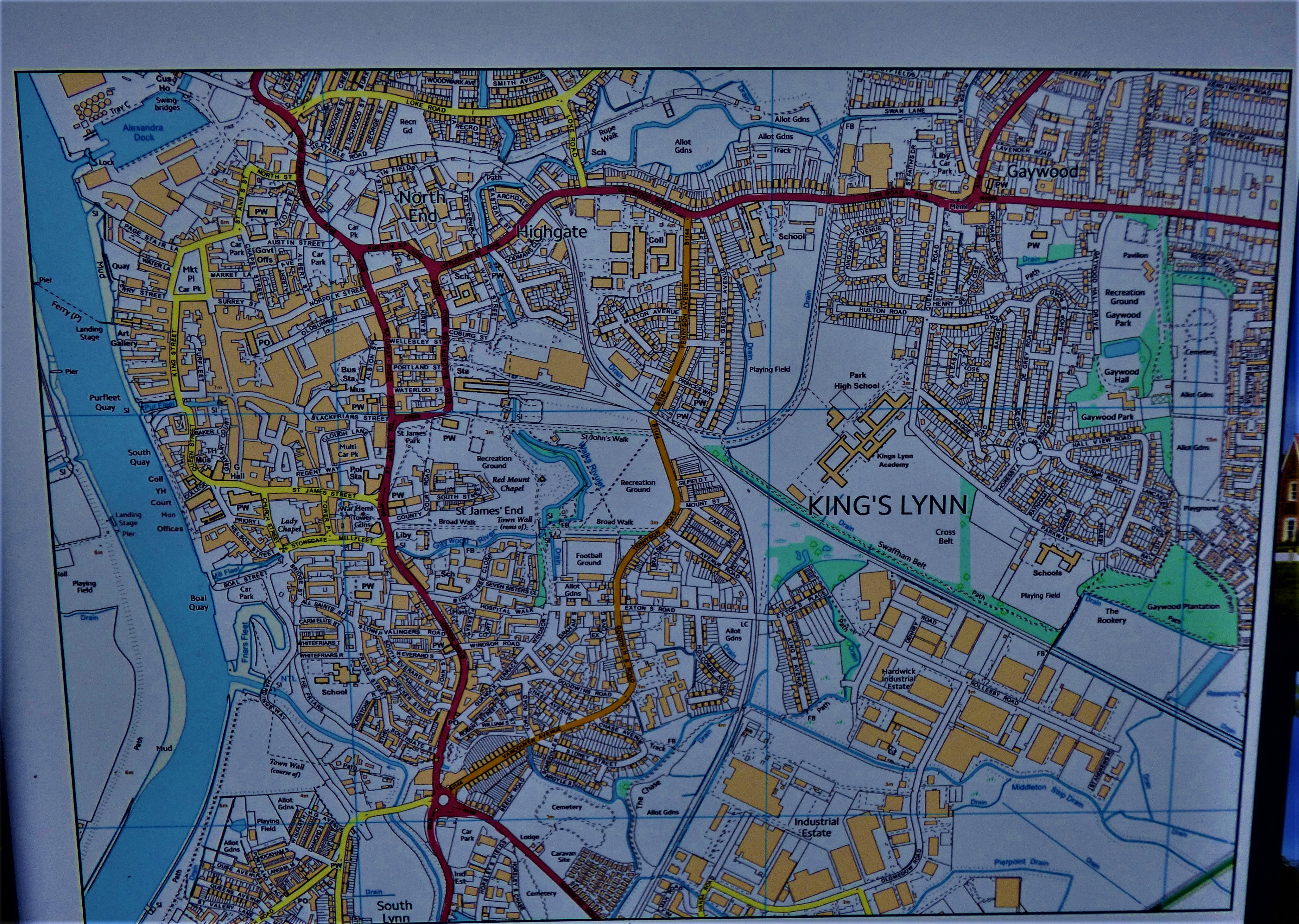This screenshot has height=924, width=1299.
Task: Click the Football Ground label
Action: coord(588,559)
